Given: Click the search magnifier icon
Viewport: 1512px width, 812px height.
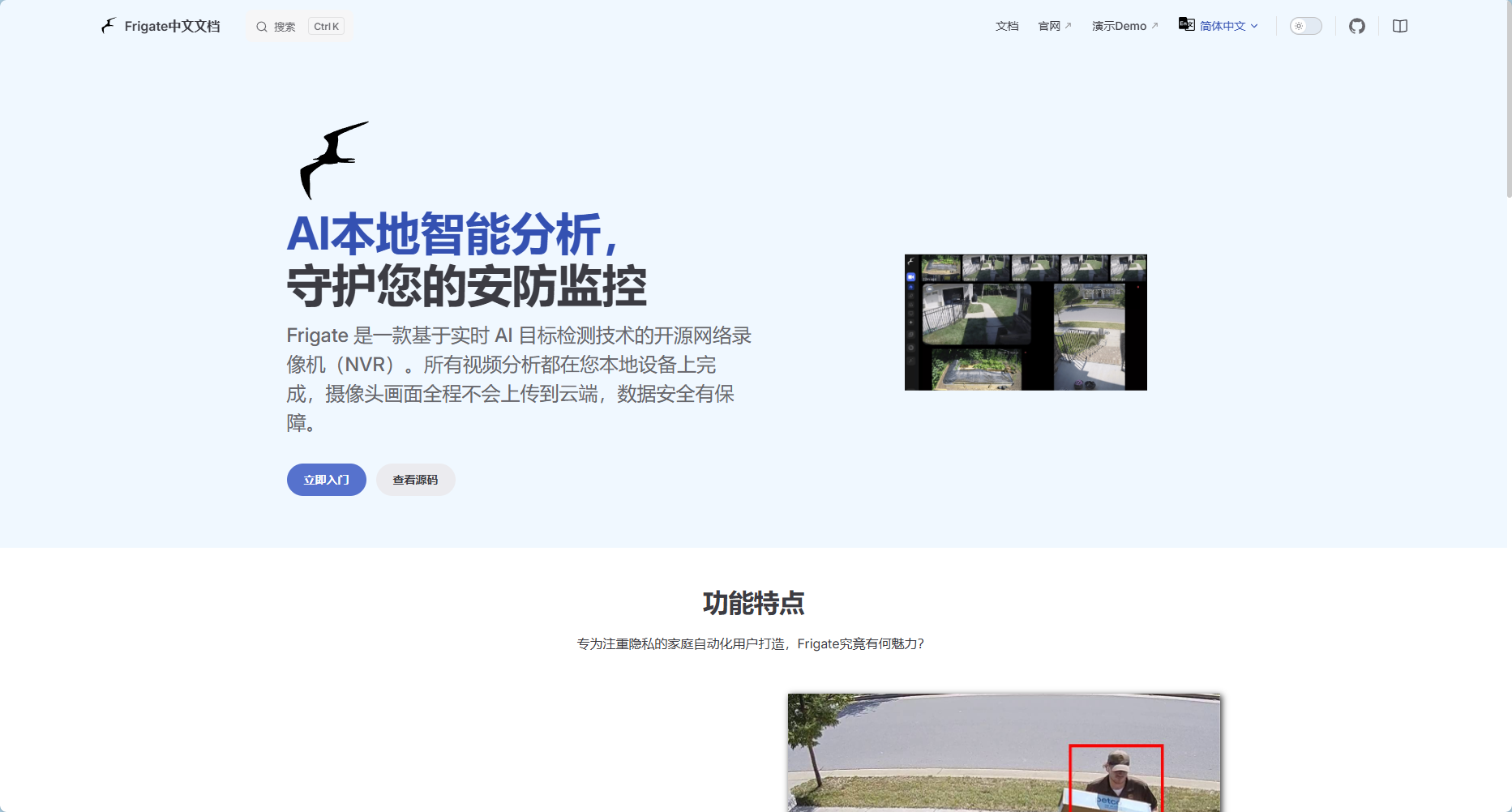Looking at the screenshot, I should point(262,27).
